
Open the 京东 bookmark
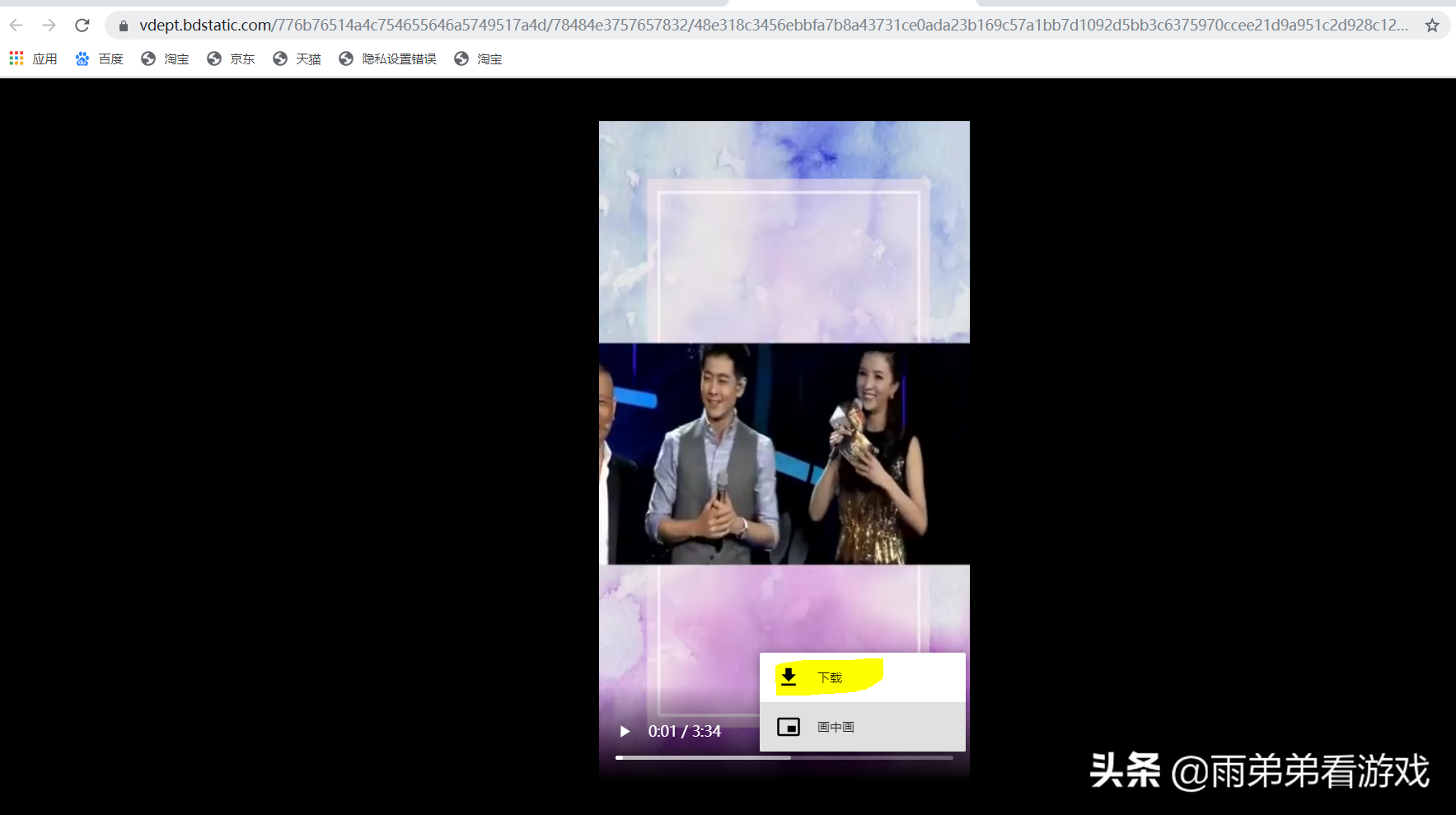click(x=231, y=59)
